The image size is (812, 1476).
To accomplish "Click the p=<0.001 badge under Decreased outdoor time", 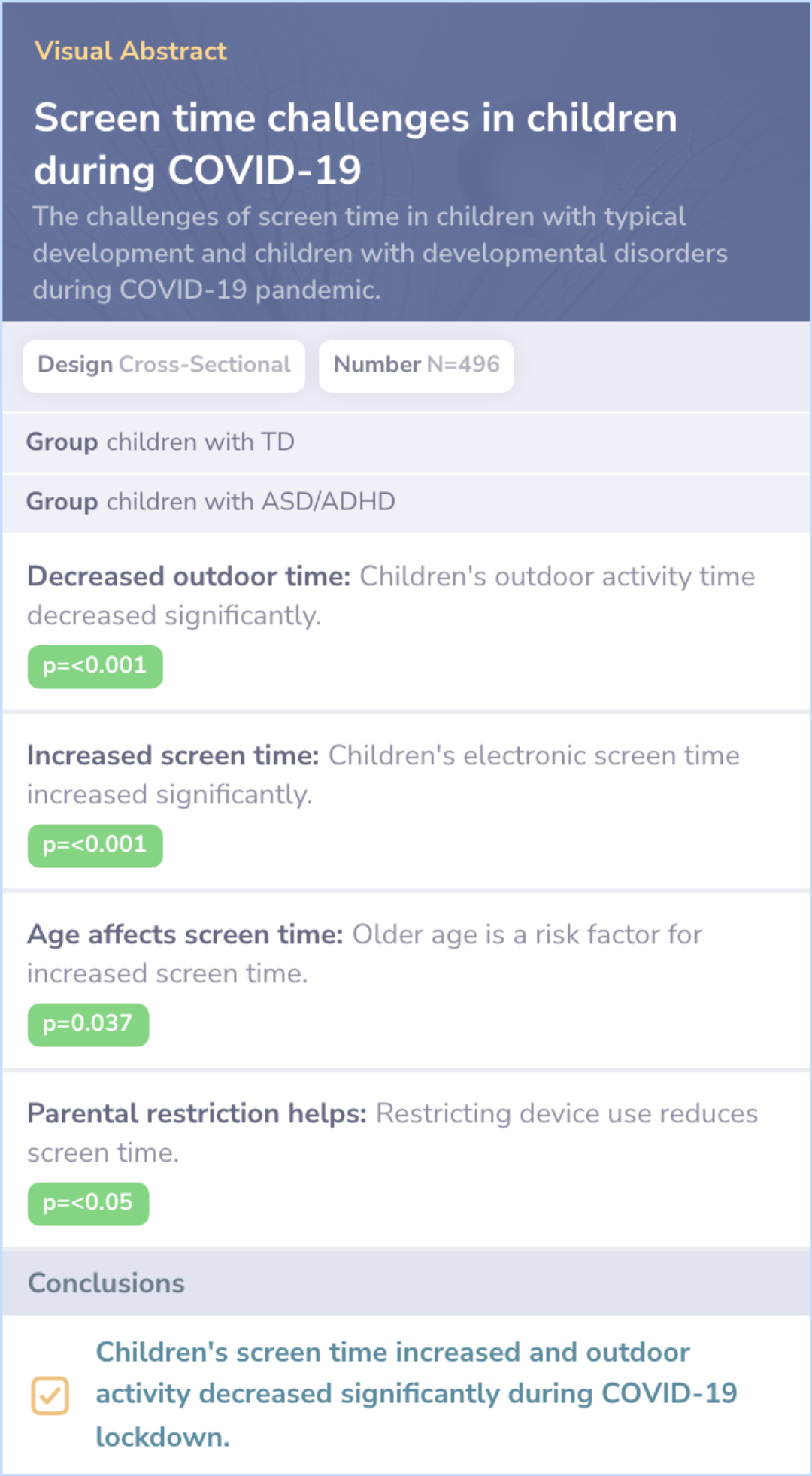I will 95,667.
